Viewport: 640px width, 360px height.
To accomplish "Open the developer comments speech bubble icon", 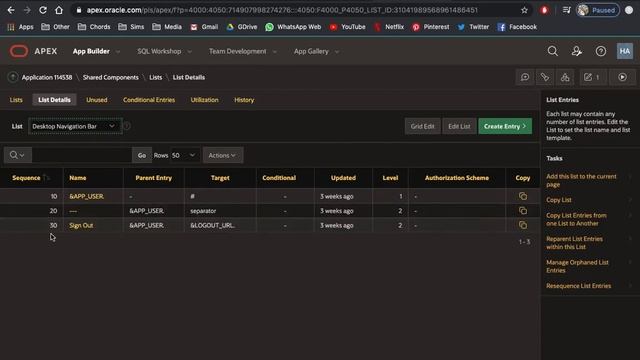I will (525, 77).
